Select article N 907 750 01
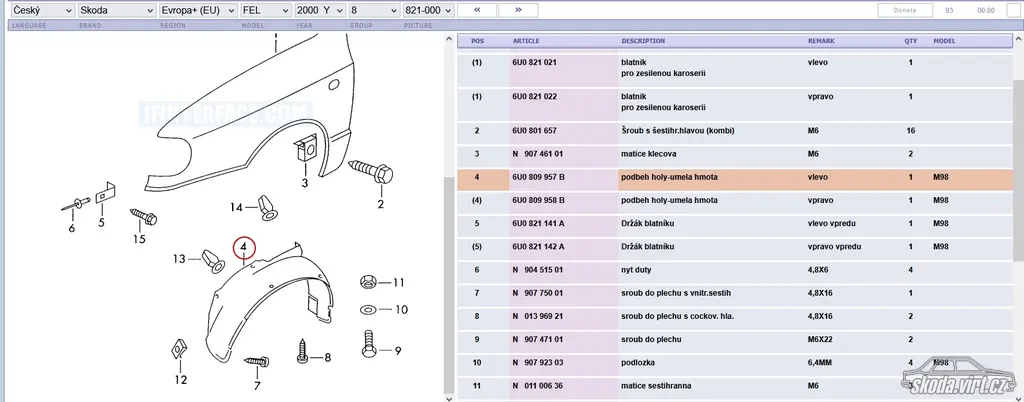 [x=538, y=293]
